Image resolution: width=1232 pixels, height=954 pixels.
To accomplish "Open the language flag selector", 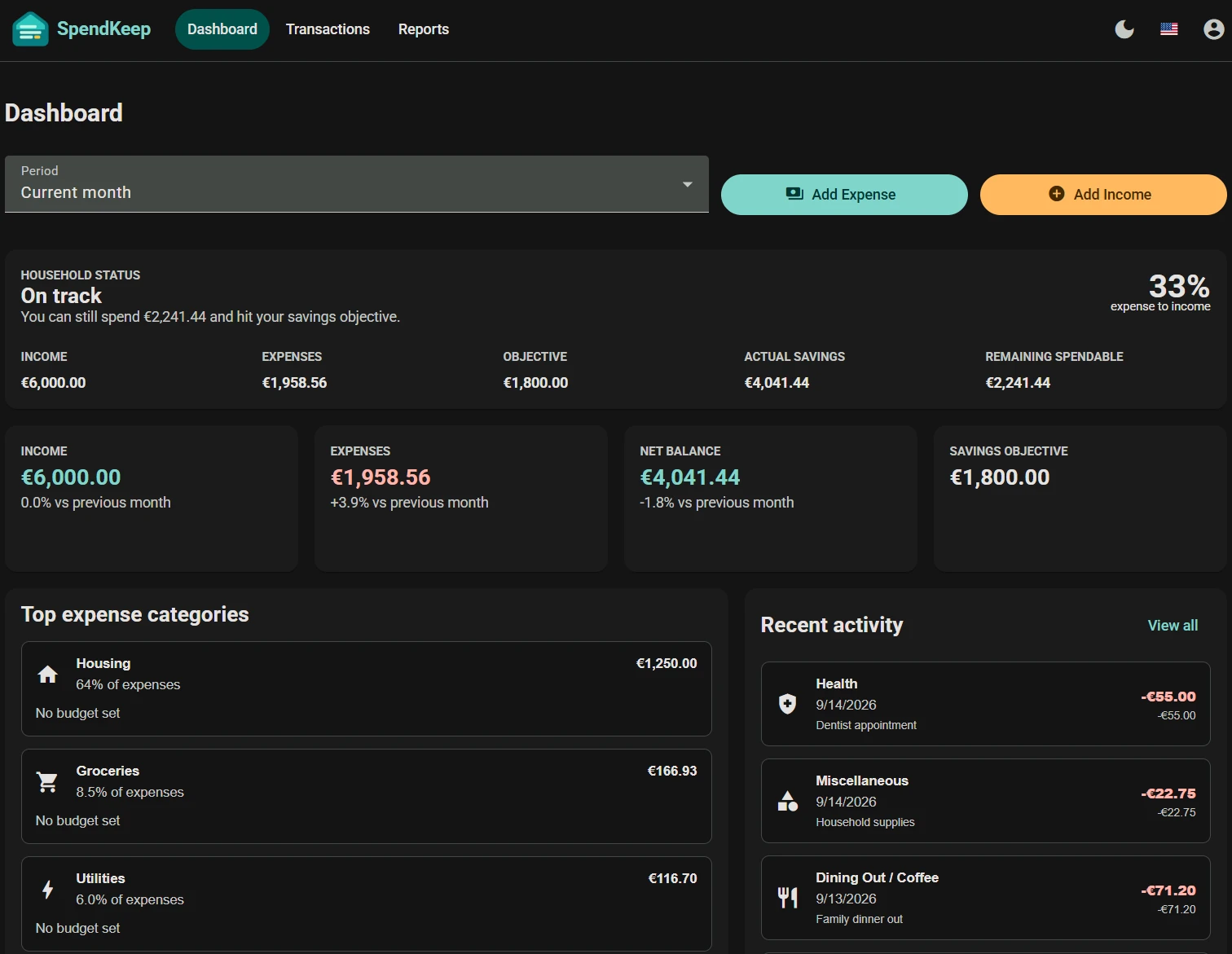I will click(x=1169, y=29).
